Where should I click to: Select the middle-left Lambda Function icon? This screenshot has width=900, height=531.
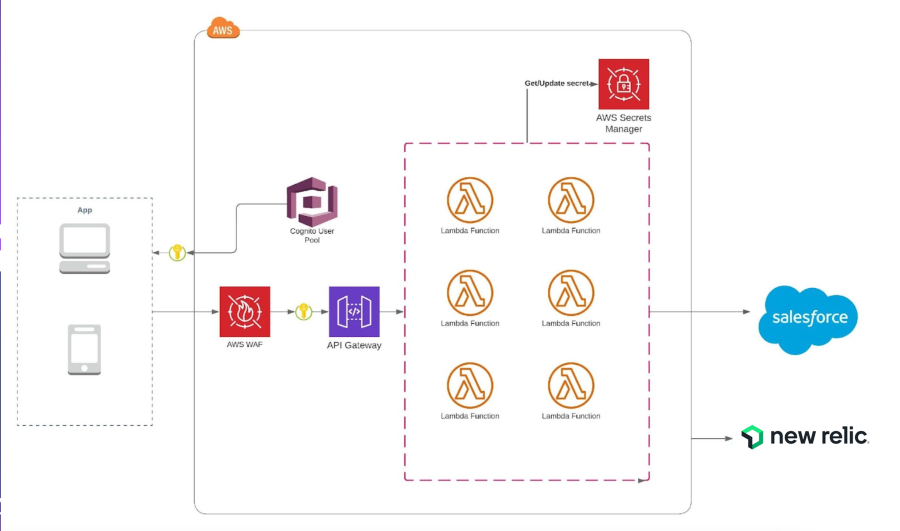pos(470,293)
